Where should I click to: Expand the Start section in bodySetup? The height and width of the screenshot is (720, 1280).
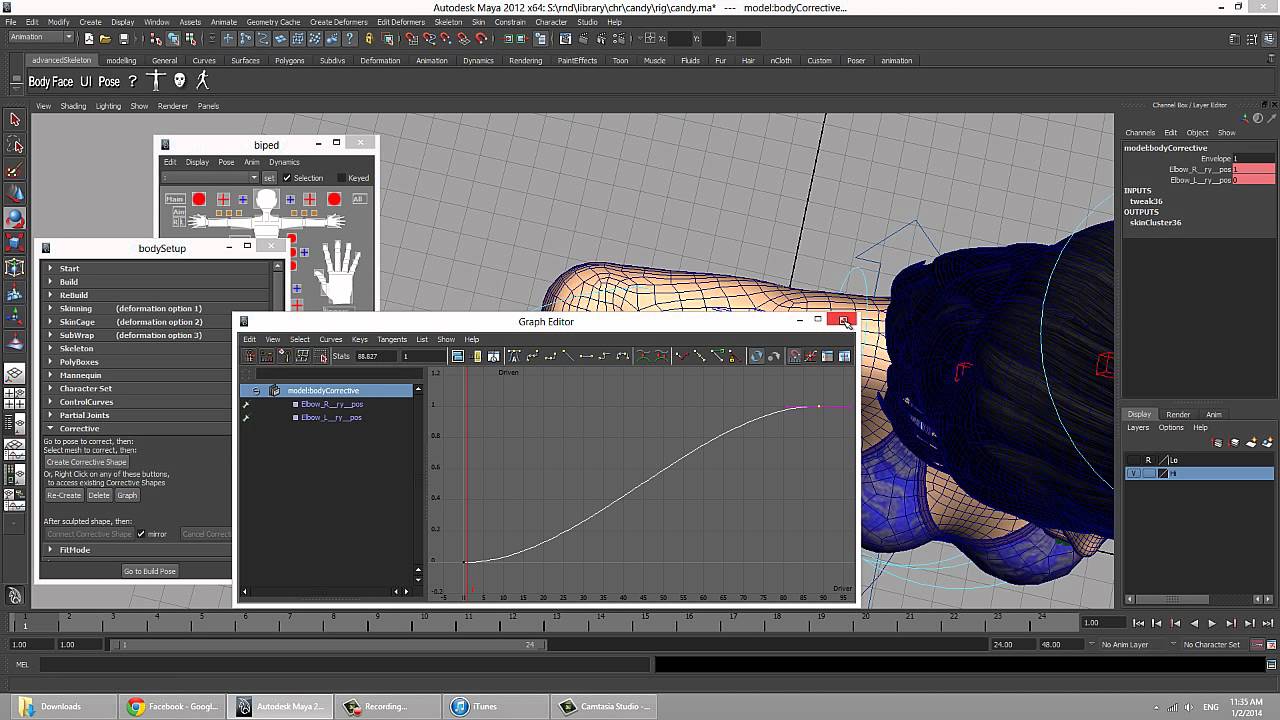point(50,268)
